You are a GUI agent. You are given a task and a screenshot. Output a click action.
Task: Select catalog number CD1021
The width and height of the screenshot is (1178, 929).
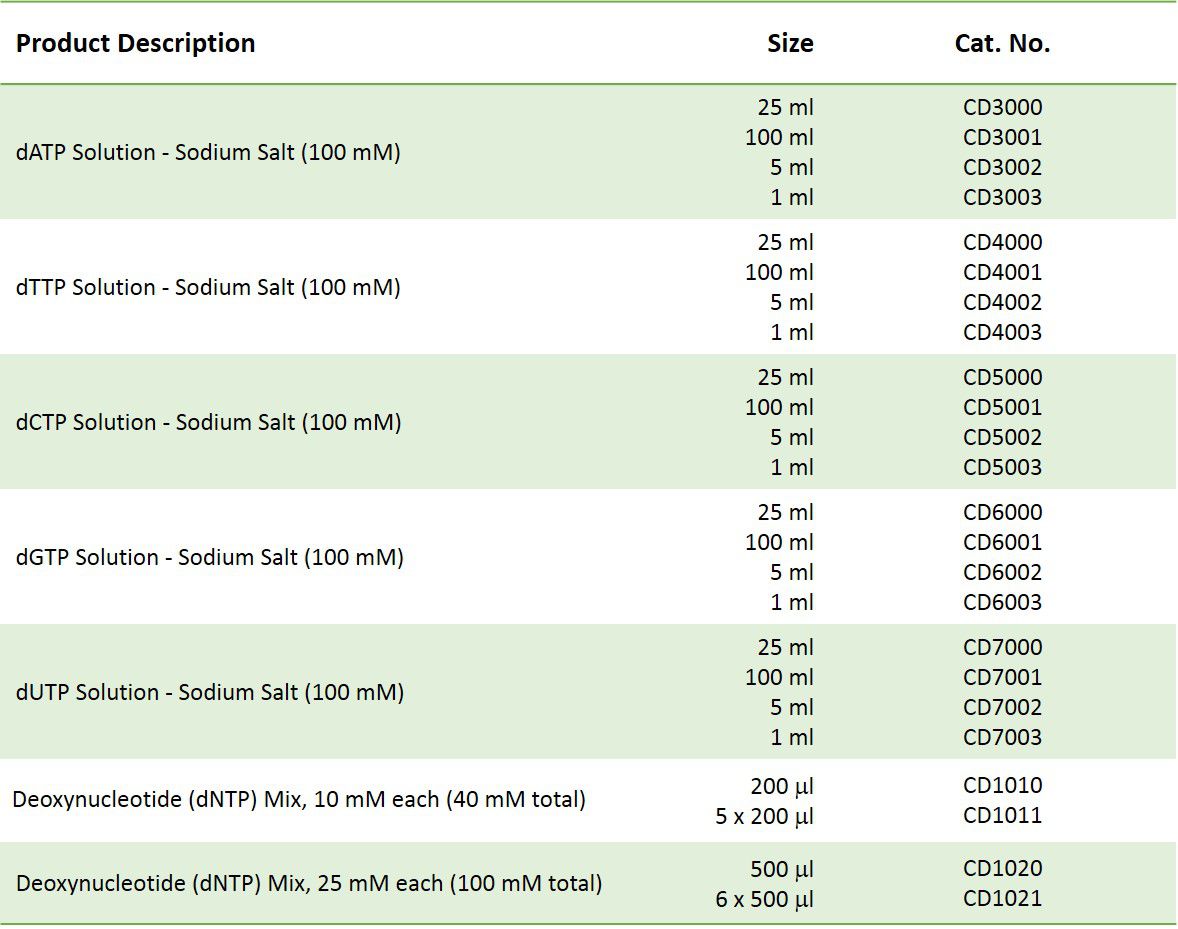coord(1002,898)
